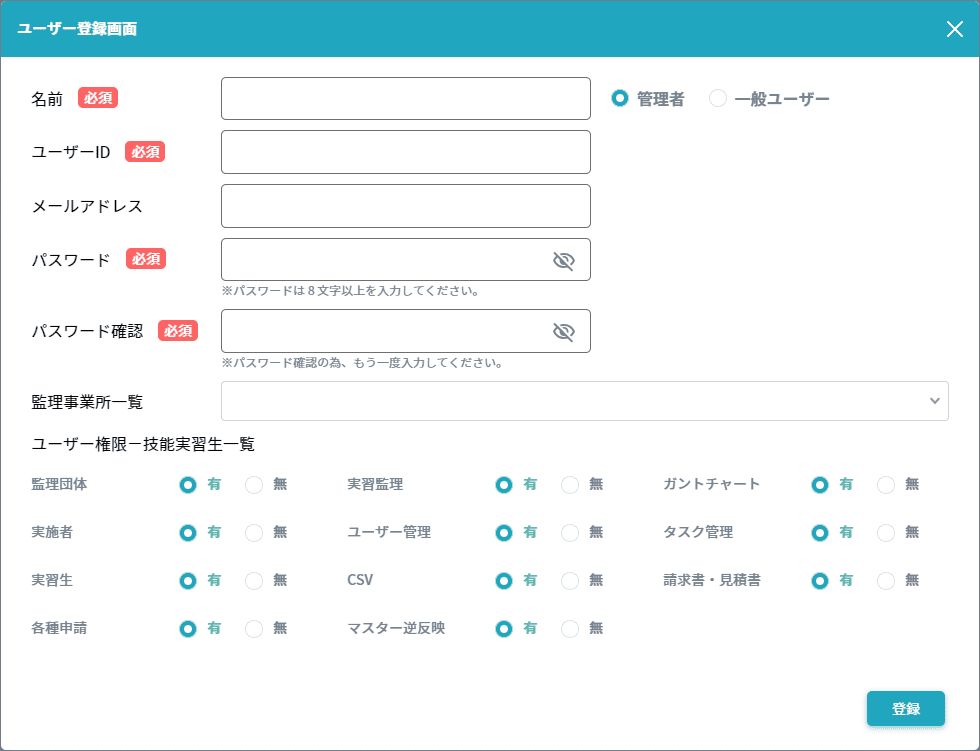Select 無 for ユーザー管理 permission

click(570, 533)
